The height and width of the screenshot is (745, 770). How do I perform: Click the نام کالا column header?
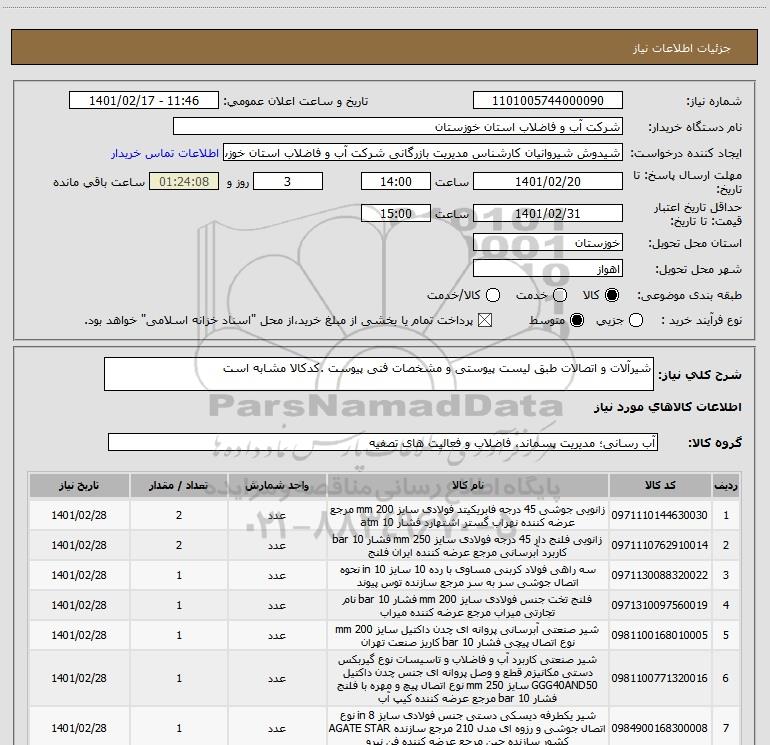(468, 485)
